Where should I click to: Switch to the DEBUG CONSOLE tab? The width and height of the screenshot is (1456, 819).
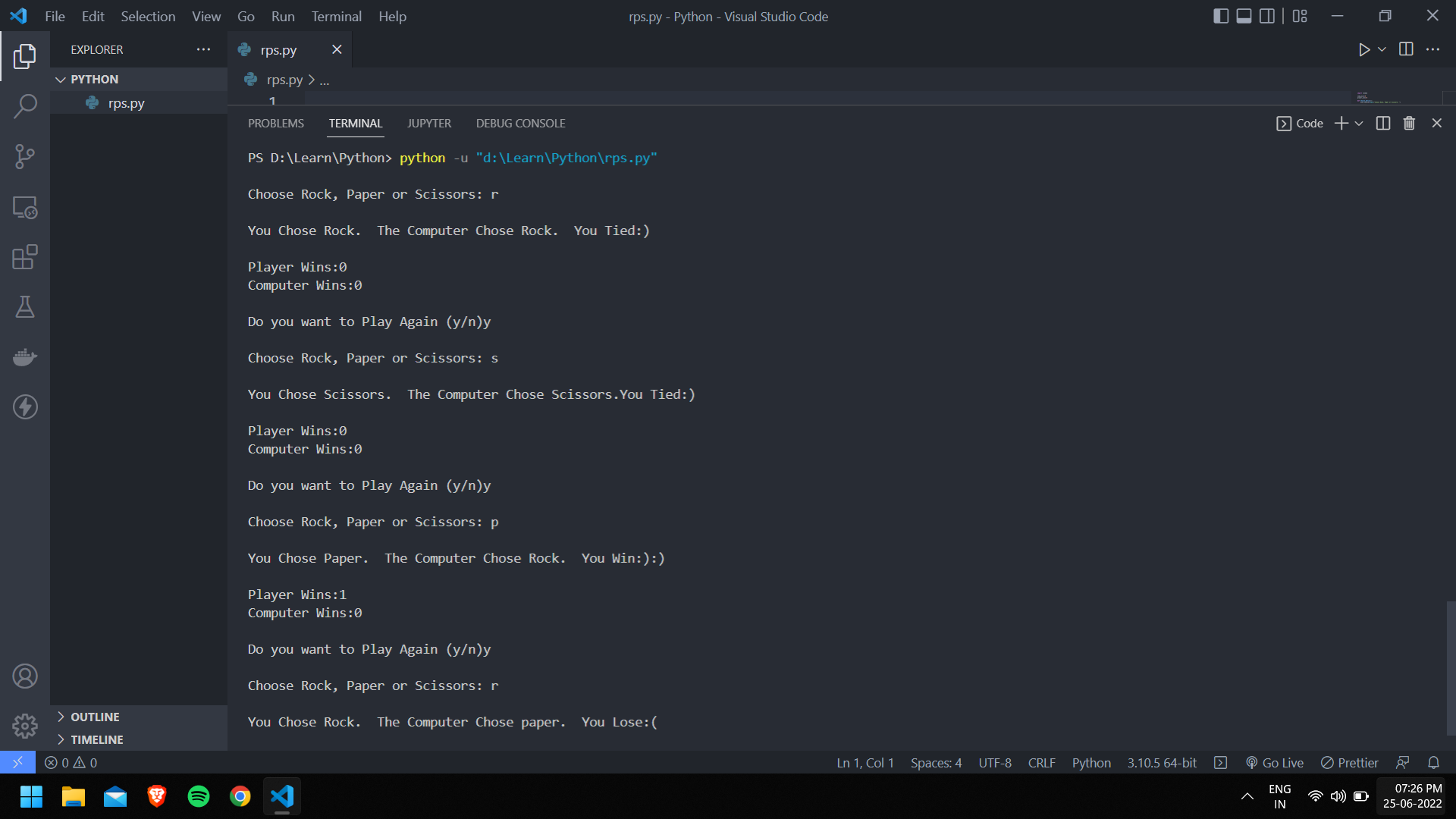[520, 123]
